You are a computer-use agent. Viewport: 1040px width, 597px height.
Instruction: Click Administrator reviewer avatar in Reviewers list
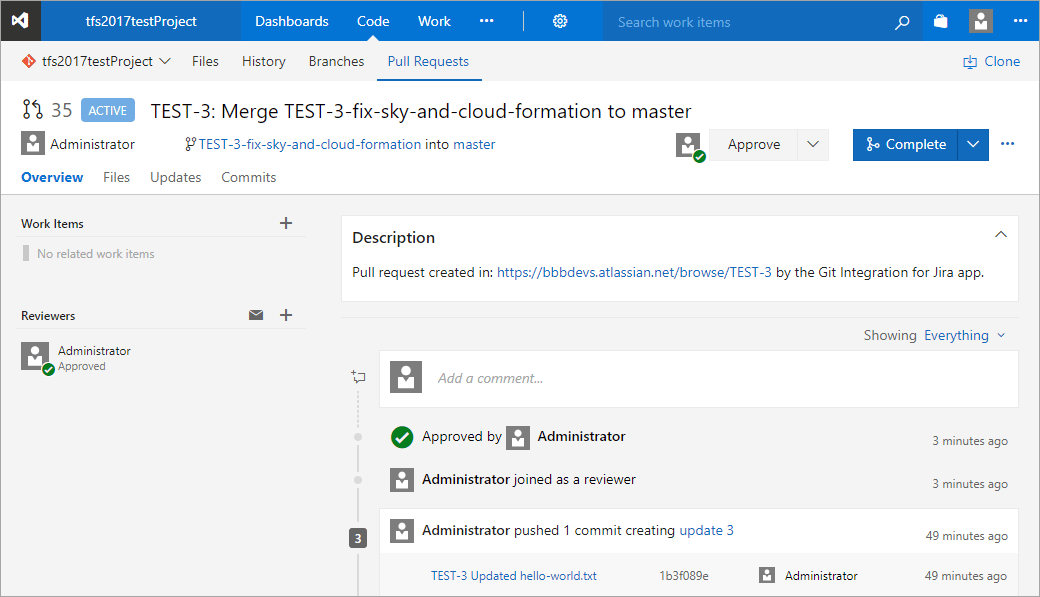tap(35, 356)
